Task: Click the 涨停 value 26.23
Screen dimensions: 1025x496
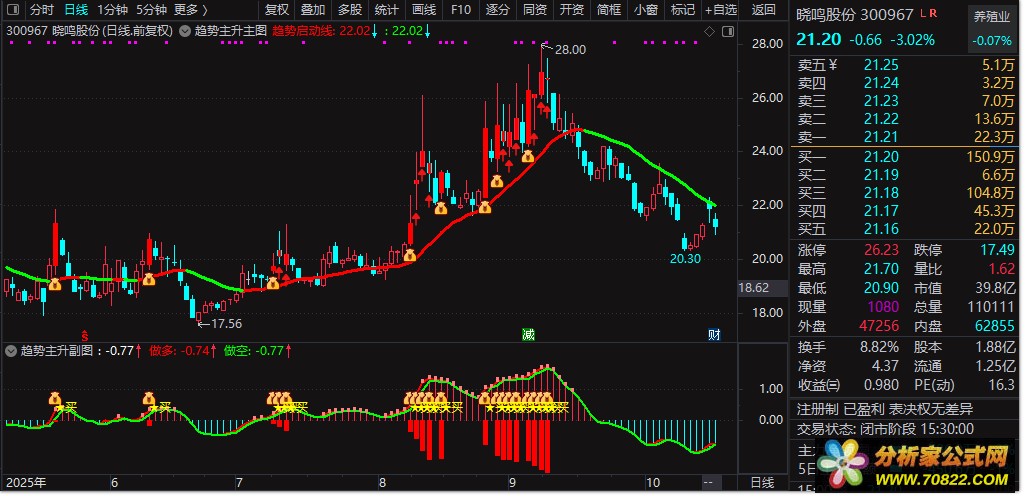Action: 881,250
